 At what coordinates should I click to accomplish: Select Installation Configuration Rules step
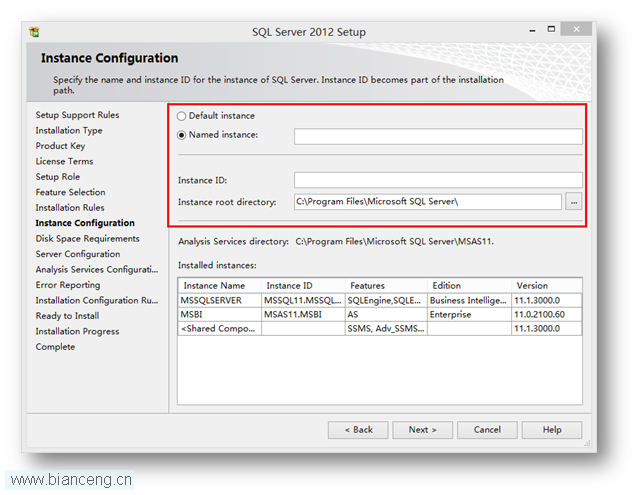(97, 301)
